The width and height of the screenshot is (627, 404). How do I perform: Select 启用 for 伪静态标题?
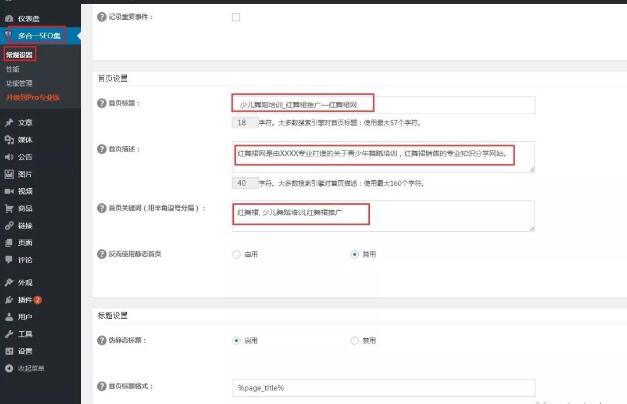(236, 340)
